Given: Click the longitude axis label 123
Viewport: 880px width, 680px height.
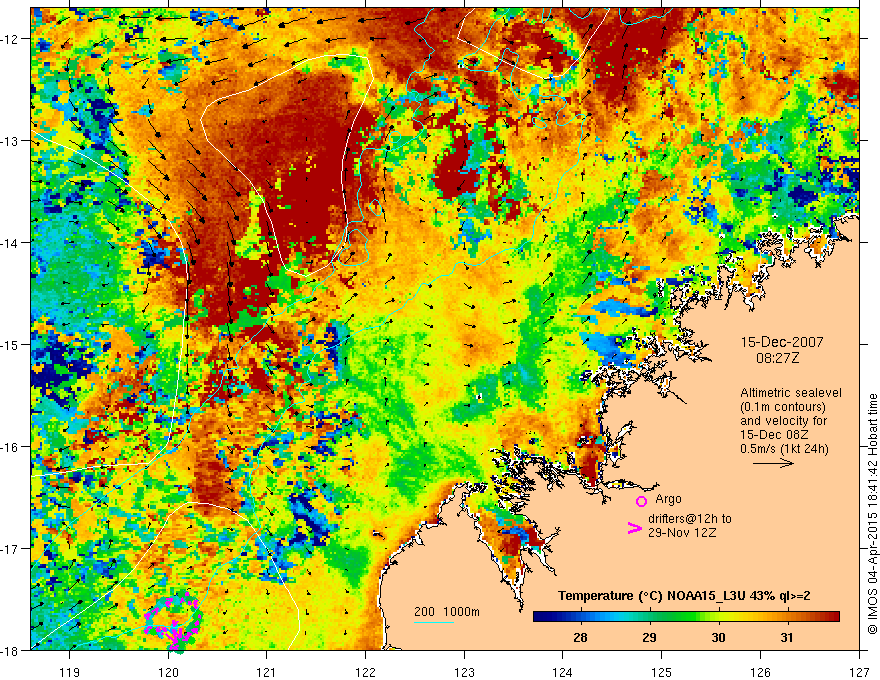Looking at the screenshot, I should pyautogui.click(x=464, y=672).
